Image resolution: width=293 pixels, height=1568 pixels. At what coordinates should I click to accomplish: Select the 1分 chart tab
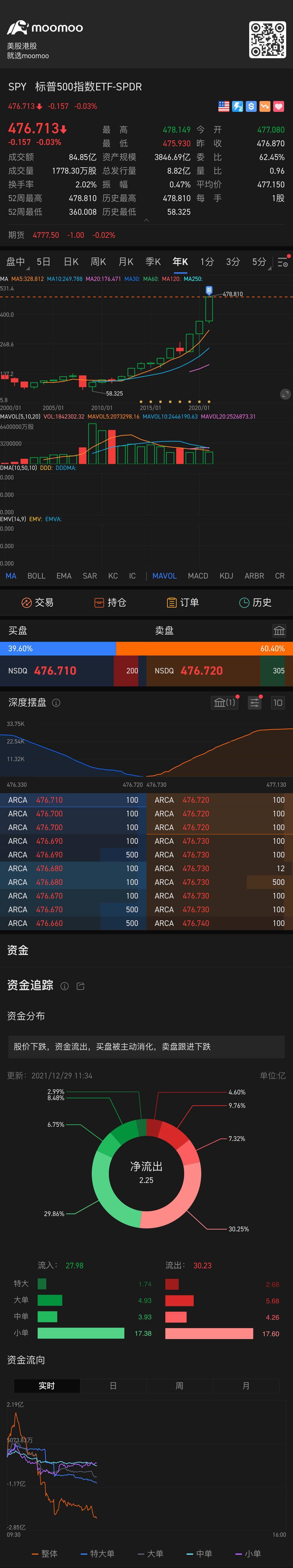coord(207,262)
